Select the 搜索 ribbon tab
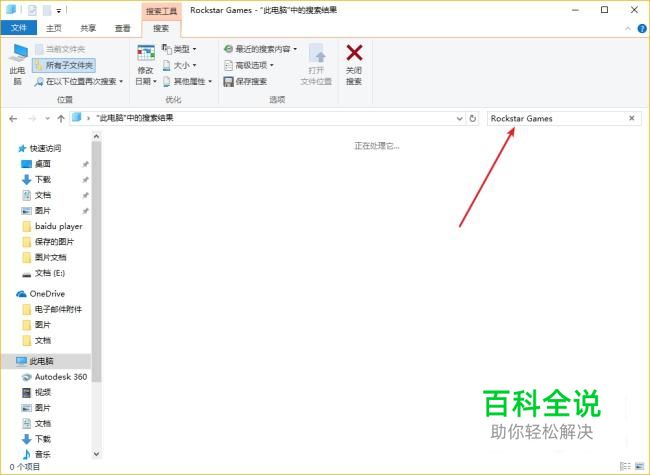Image resolution: width=650 pixels, height=475 pixels. point(161,28)
